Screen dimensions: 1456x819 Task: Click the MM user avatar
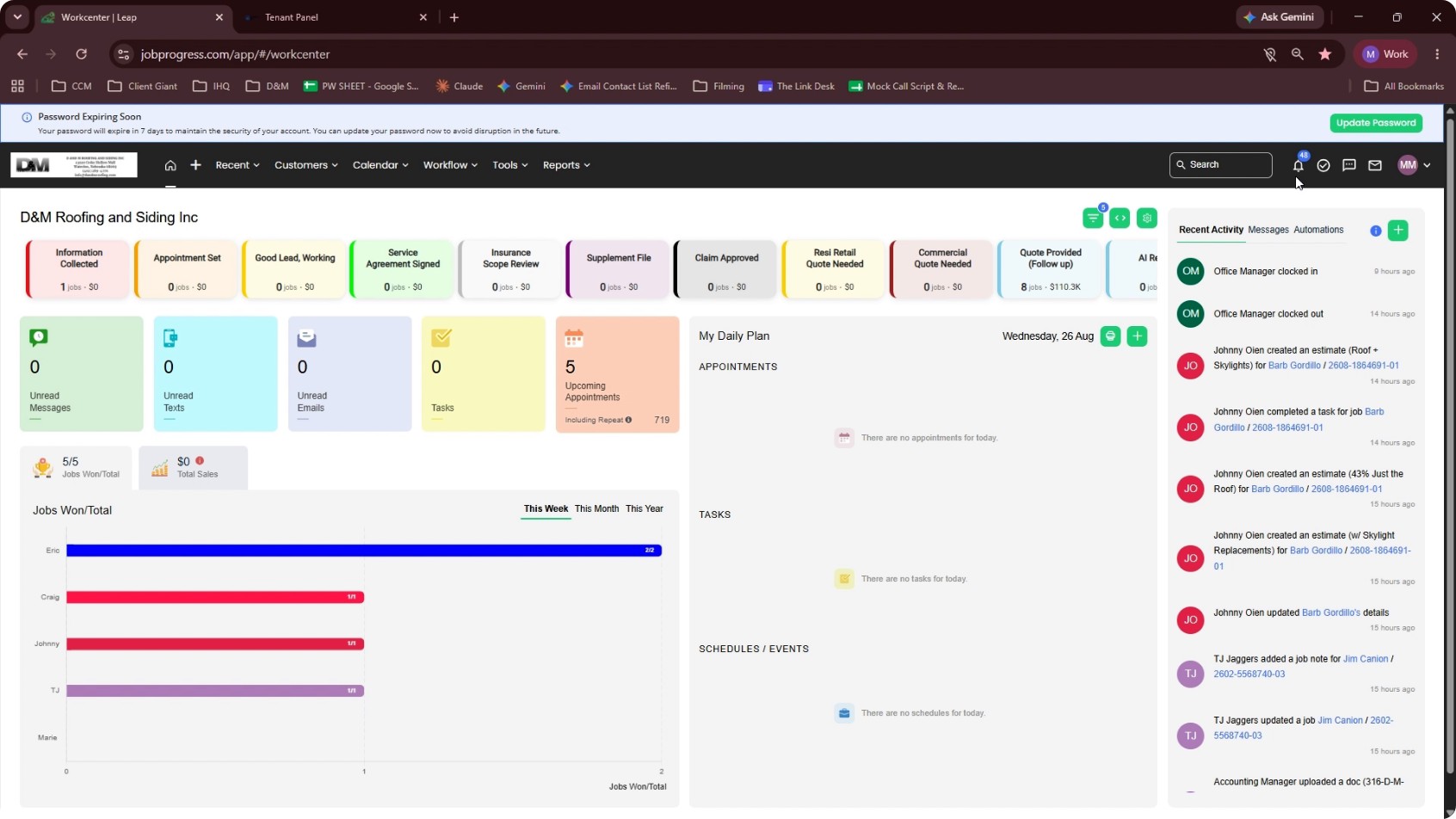1408,165
